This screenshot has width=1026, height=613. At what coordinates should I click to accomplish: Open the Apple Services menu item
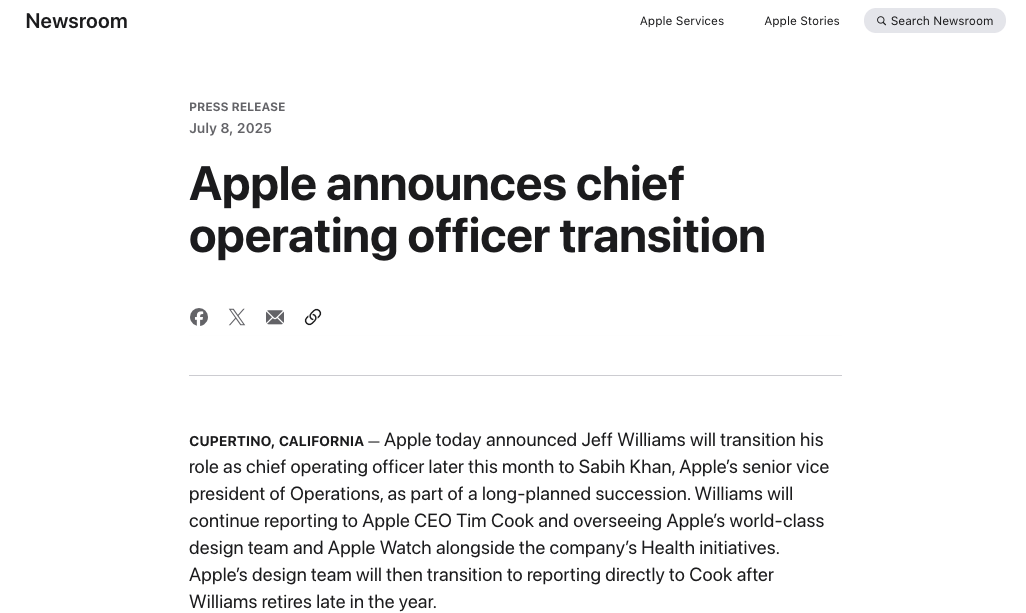[682, 21]
